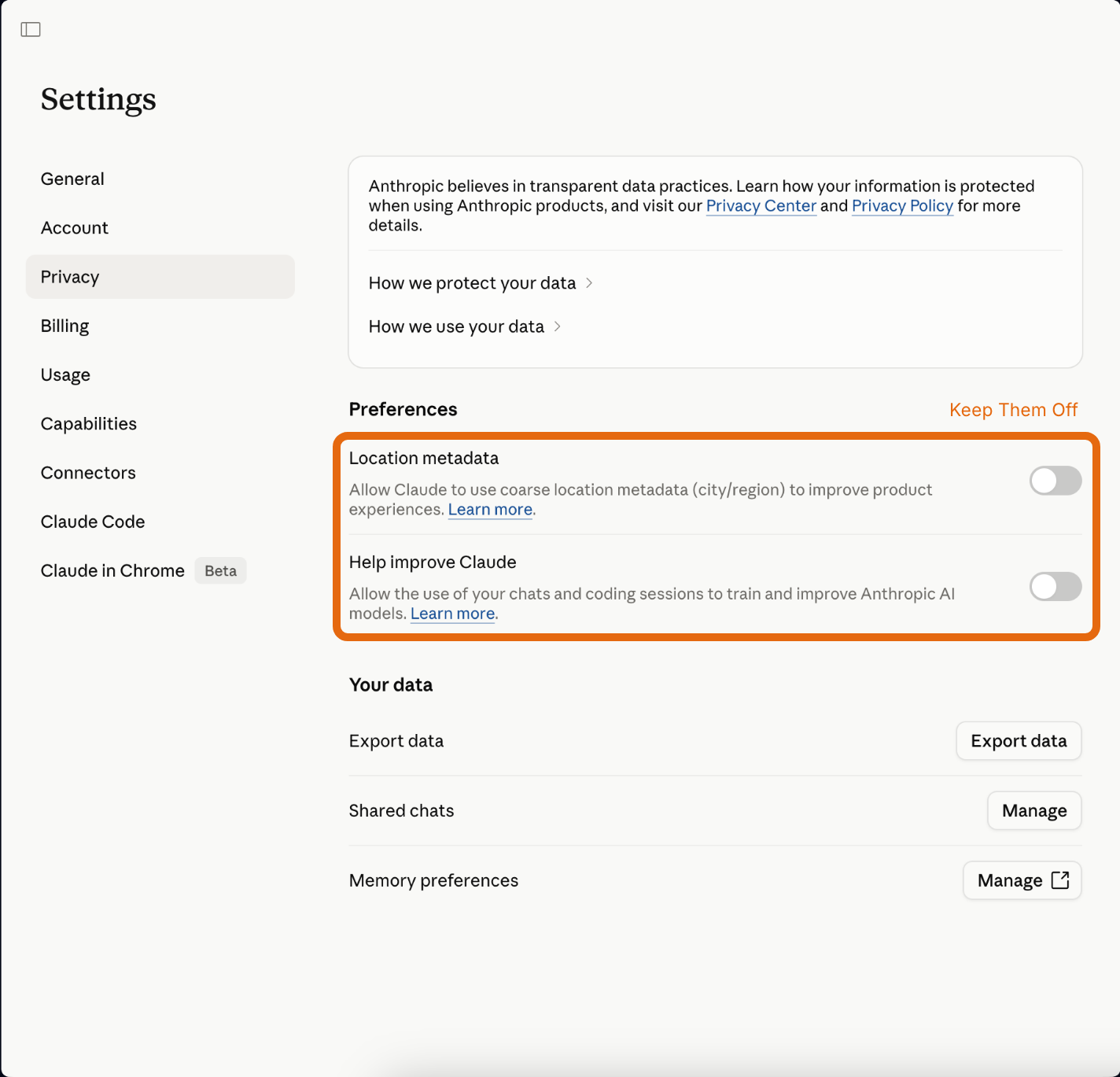Screen dimensions: 1120x1077
Task: Open Claude in Chrome Beta settings
Action: tap(112, 570)
